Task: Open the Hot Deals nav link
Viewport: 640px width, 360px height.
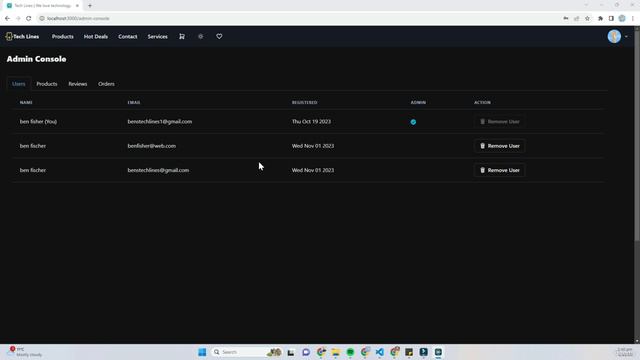Action: [x=96, y=36]
